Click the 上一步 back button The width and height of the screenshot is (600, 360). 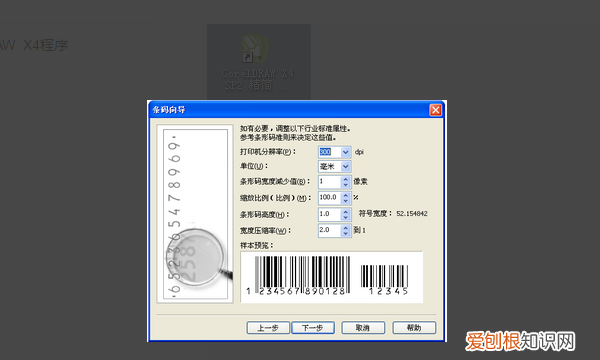268,328
